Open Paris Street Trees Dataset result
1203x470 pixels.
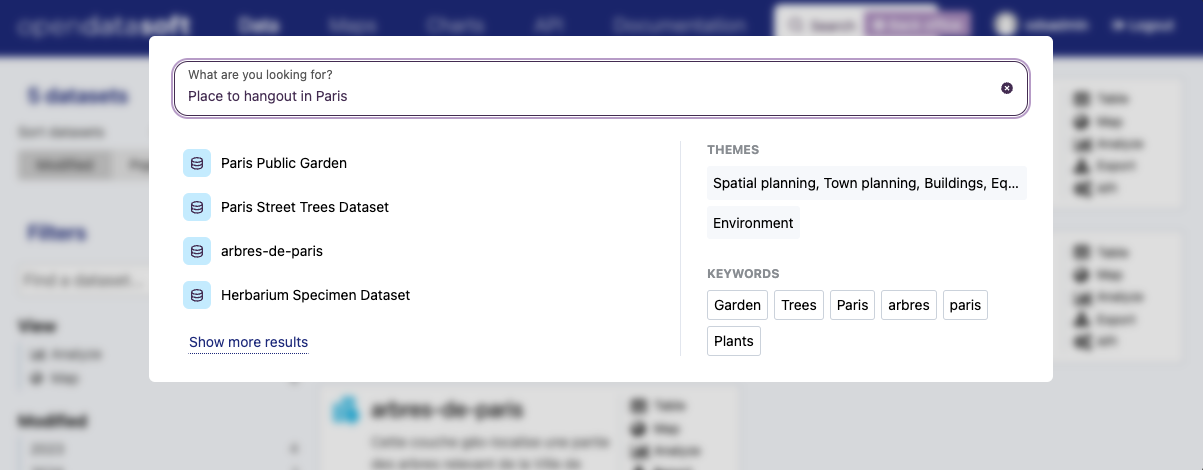[305, 207]
